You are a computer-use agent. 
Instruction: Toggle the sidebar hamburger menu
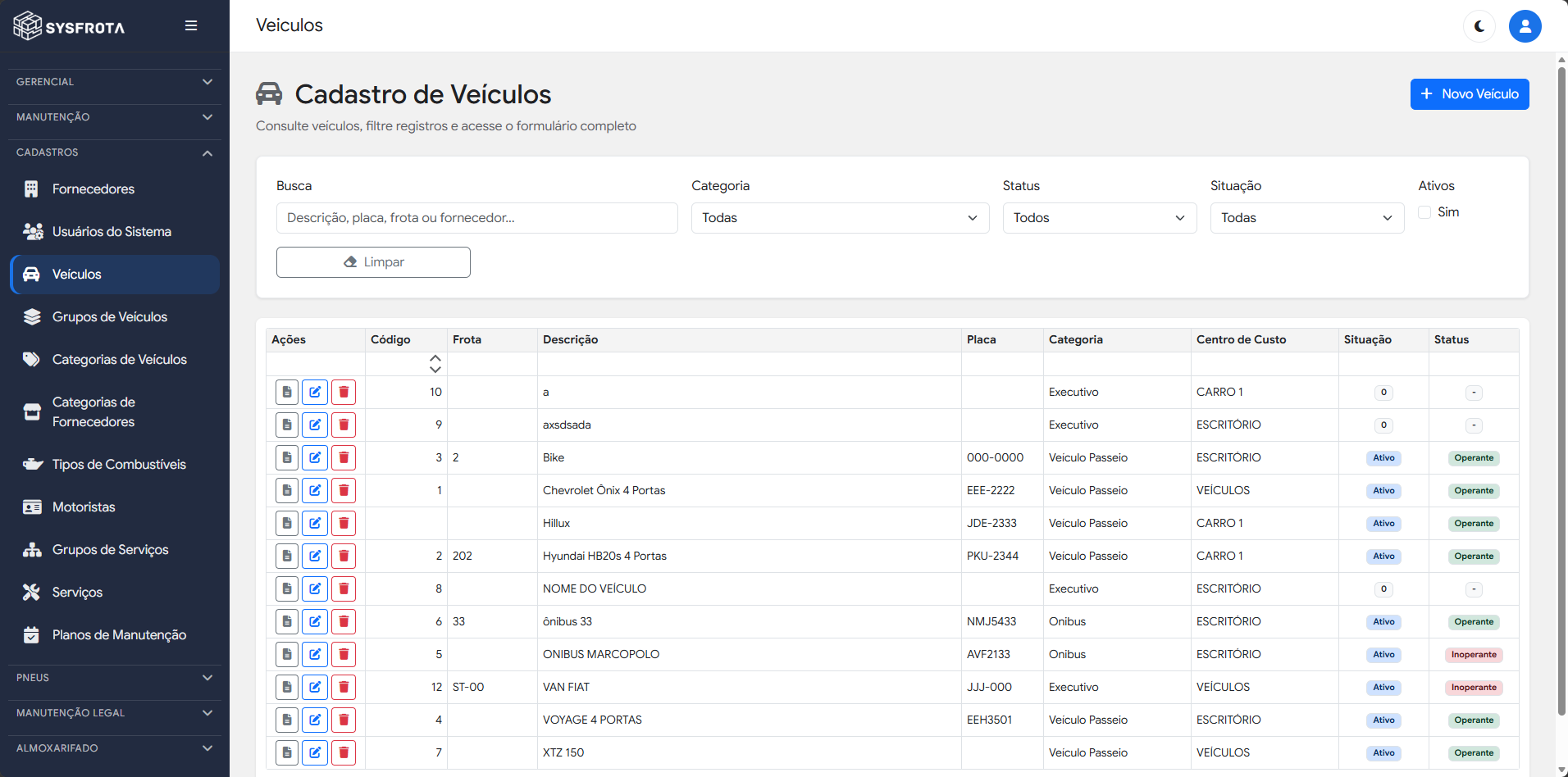point(191,25)
